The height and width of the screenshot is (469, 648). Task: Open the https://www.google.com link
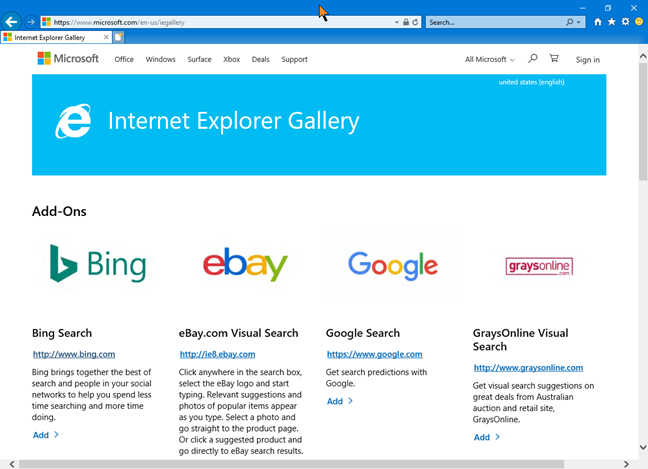(374, 354)
